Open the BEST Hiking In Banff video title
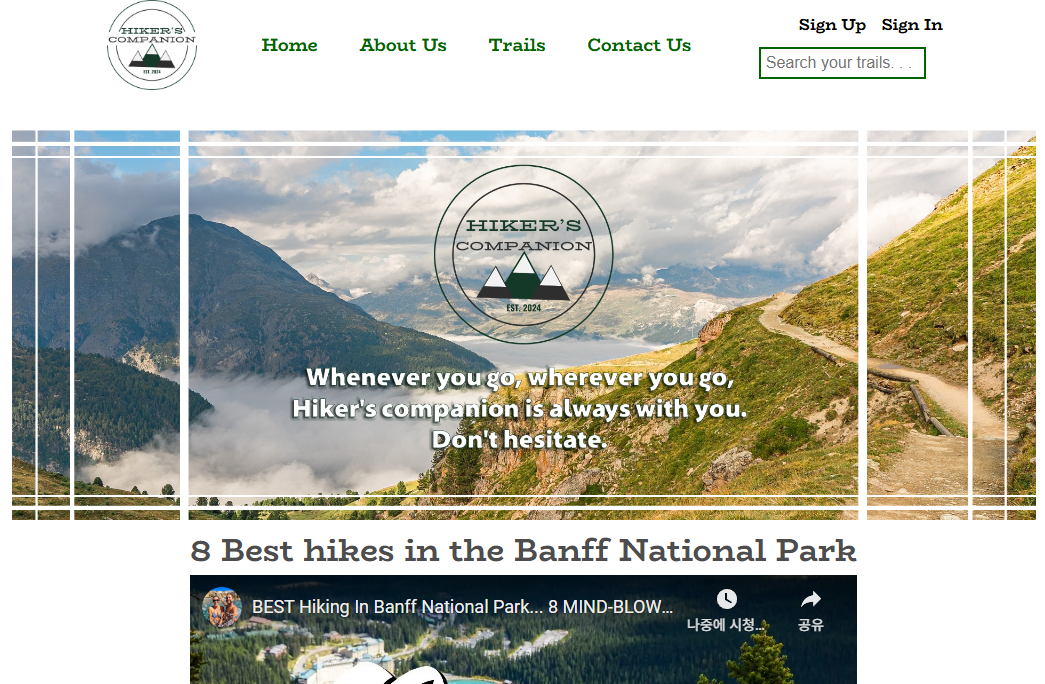Viewport: 1045px width, 684px height. [x=462, y=607]
